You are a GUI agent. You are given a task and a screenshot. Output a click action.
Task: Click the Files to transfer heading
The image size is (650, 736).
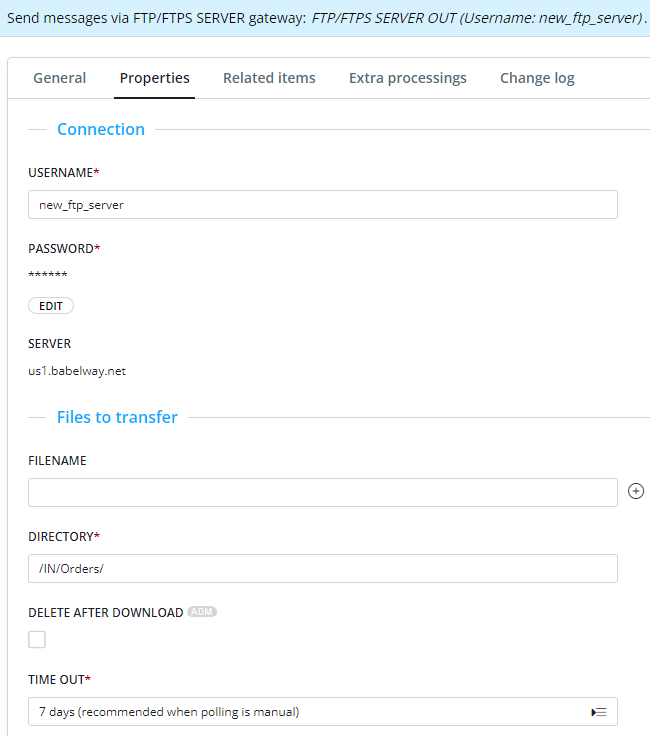click(117, 417)
